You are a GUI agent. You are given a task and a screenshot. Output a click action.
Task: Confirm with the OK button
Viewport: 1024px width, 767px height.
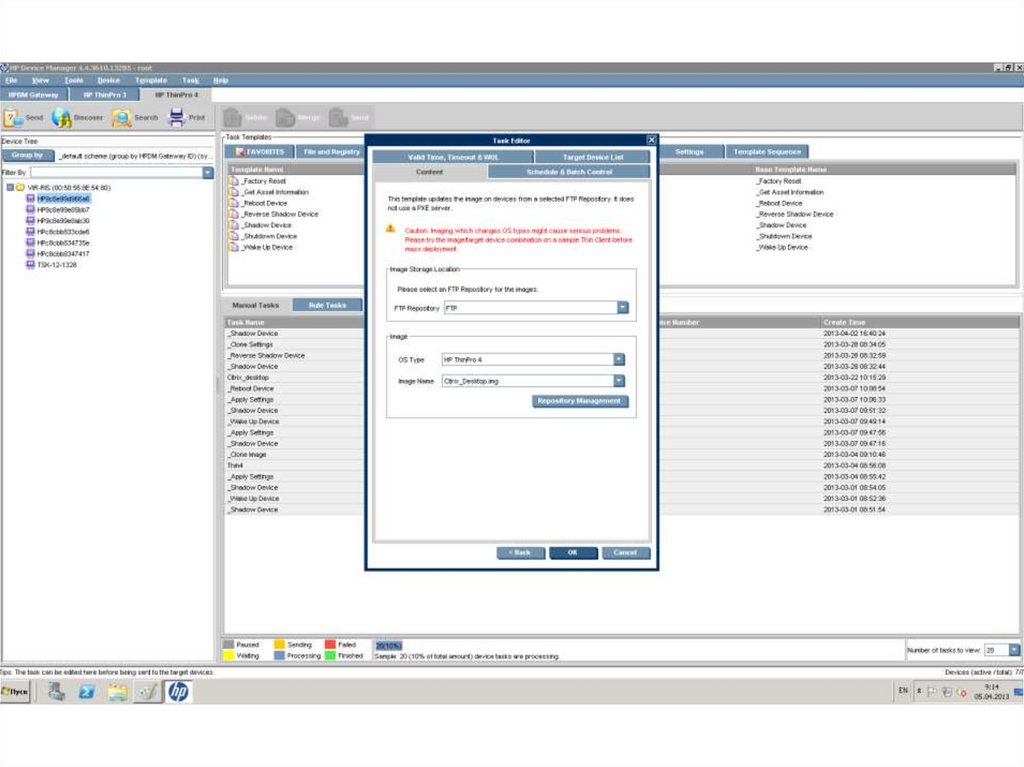tap(573, 553)
